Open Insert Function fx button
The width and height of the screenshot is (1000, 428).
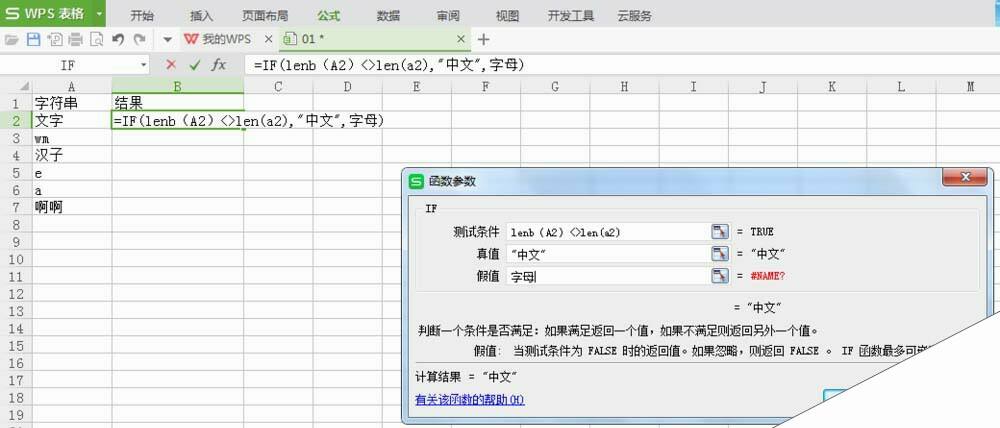218,65
